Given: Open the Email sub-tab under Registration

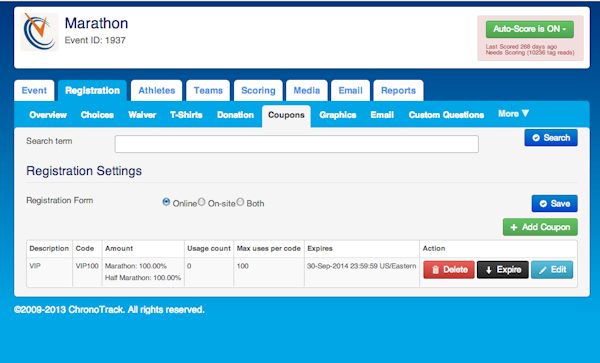Looking at the screenshot, I should tap(382, 115).
